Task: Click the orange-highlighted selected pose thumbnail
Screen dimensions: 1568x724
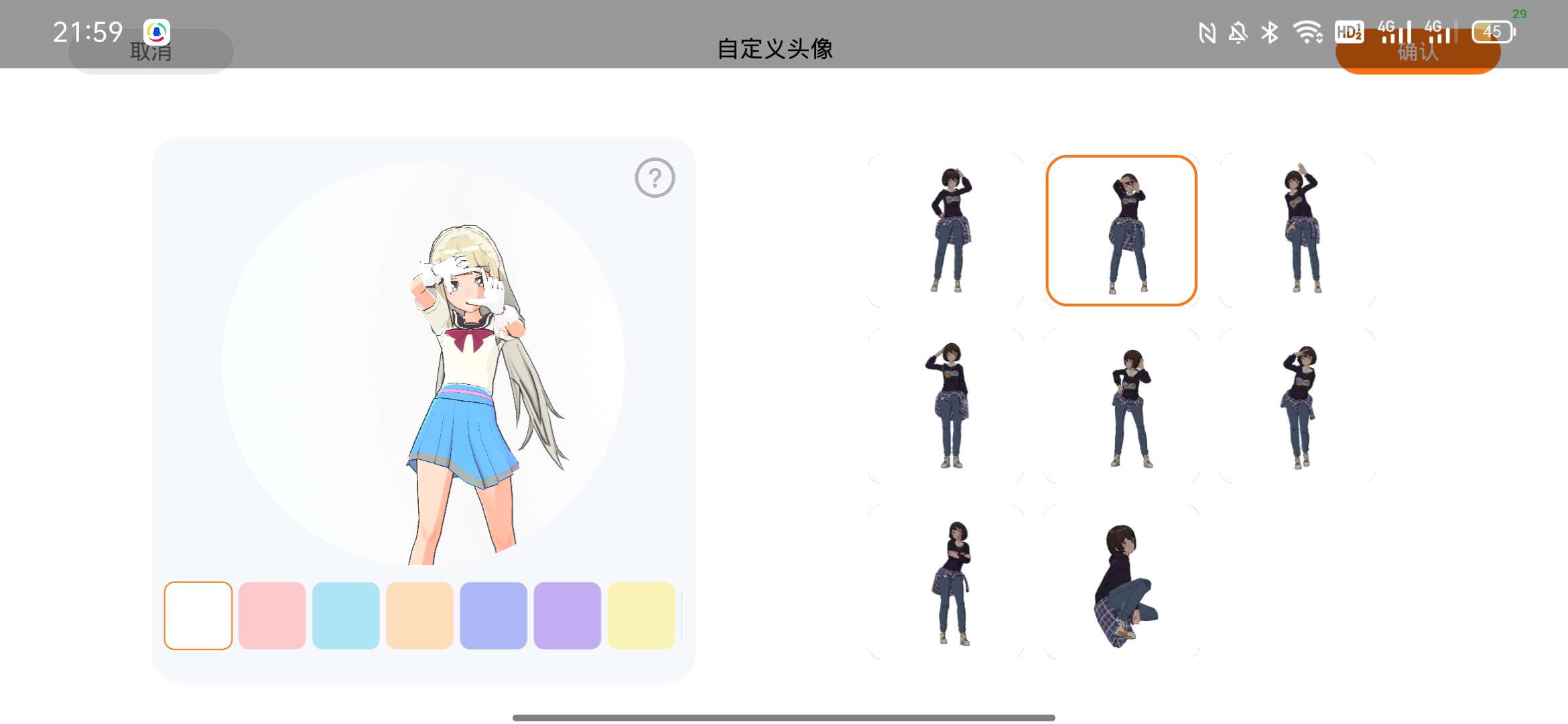Action: pyautogui.click(x=1121, y=231)
